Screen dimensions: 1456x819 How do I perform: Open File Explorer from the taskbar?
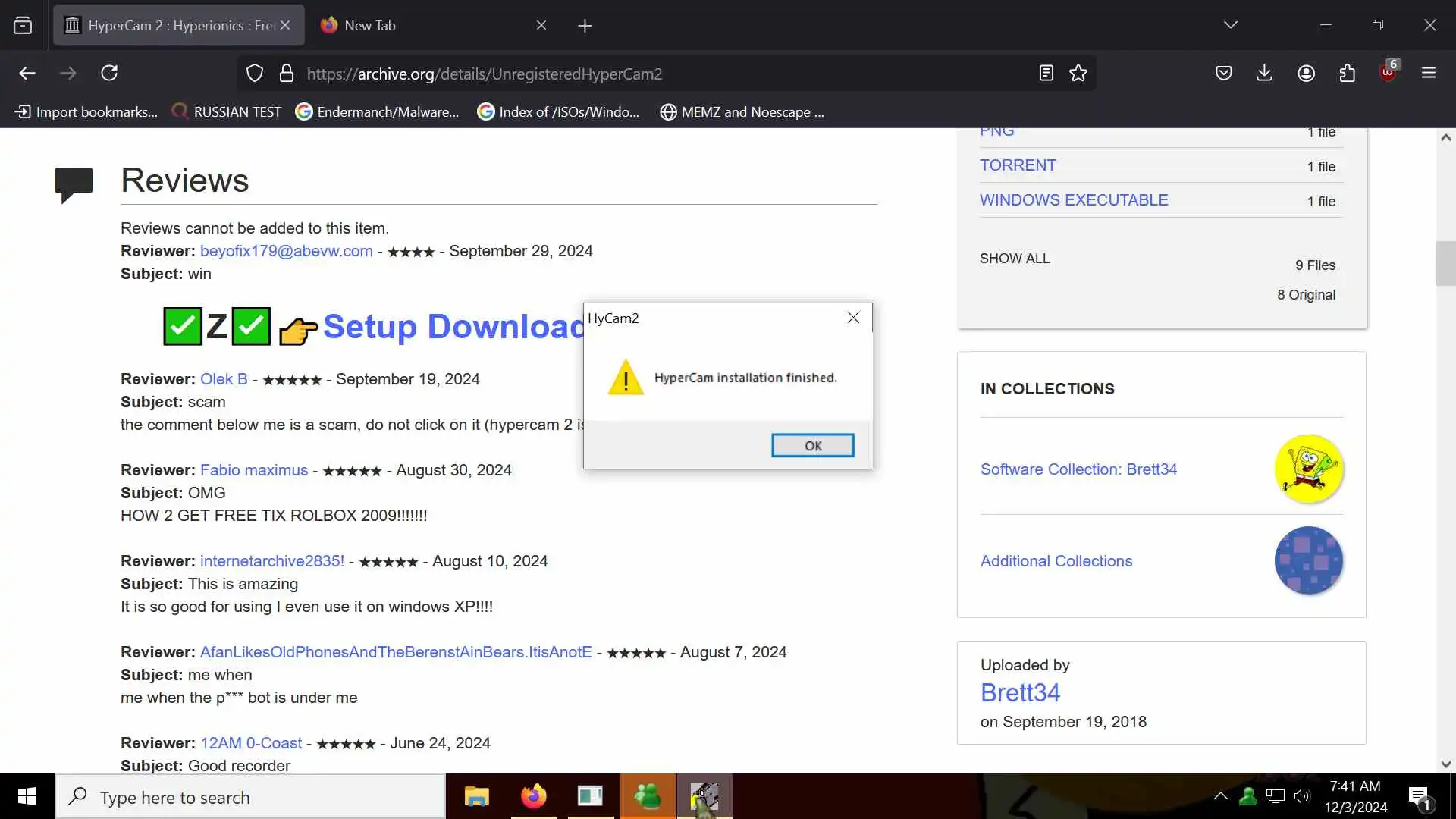tap(477, 797)
